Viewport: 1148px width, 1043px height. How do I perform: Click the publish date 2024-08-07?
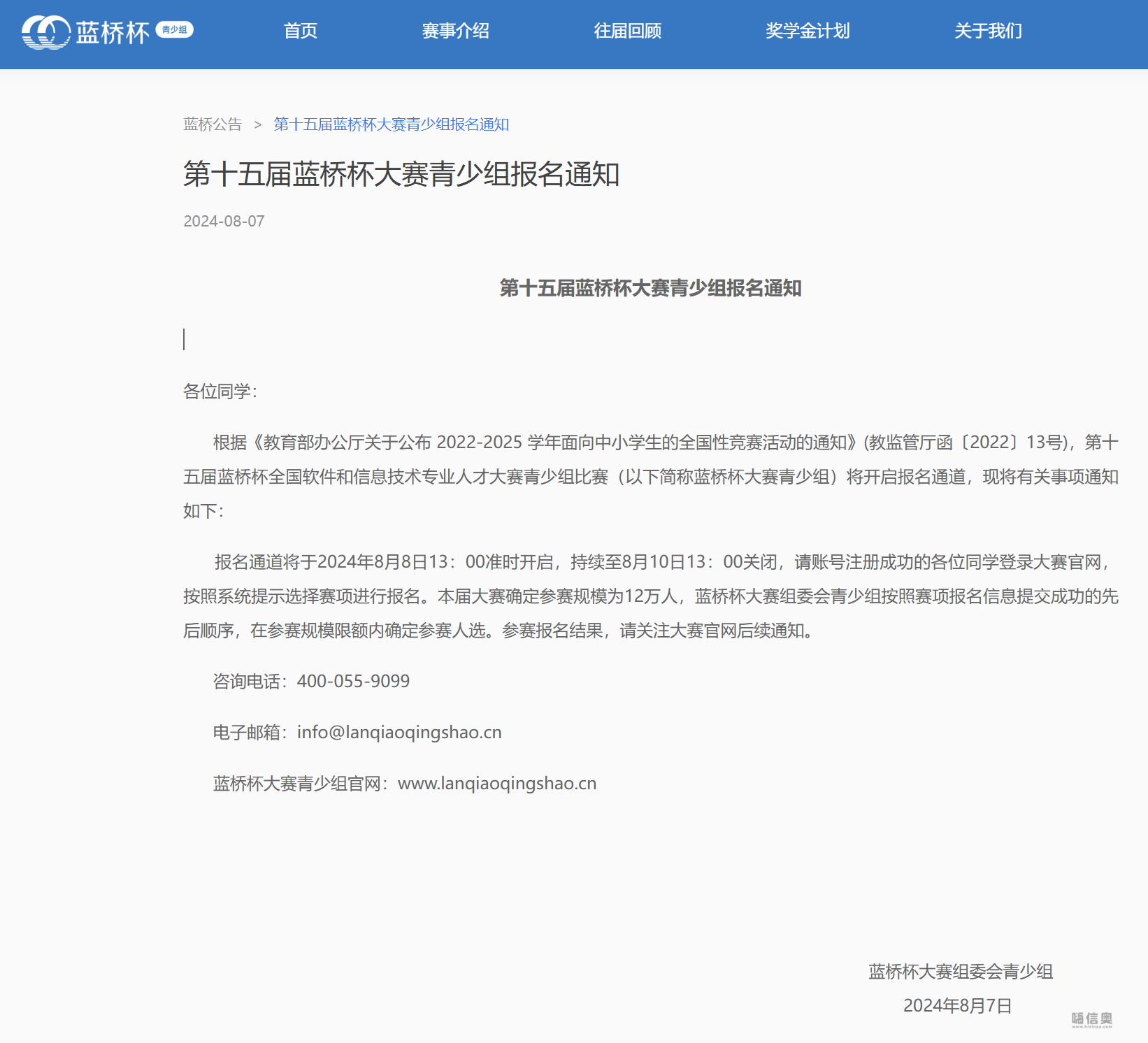224,221
